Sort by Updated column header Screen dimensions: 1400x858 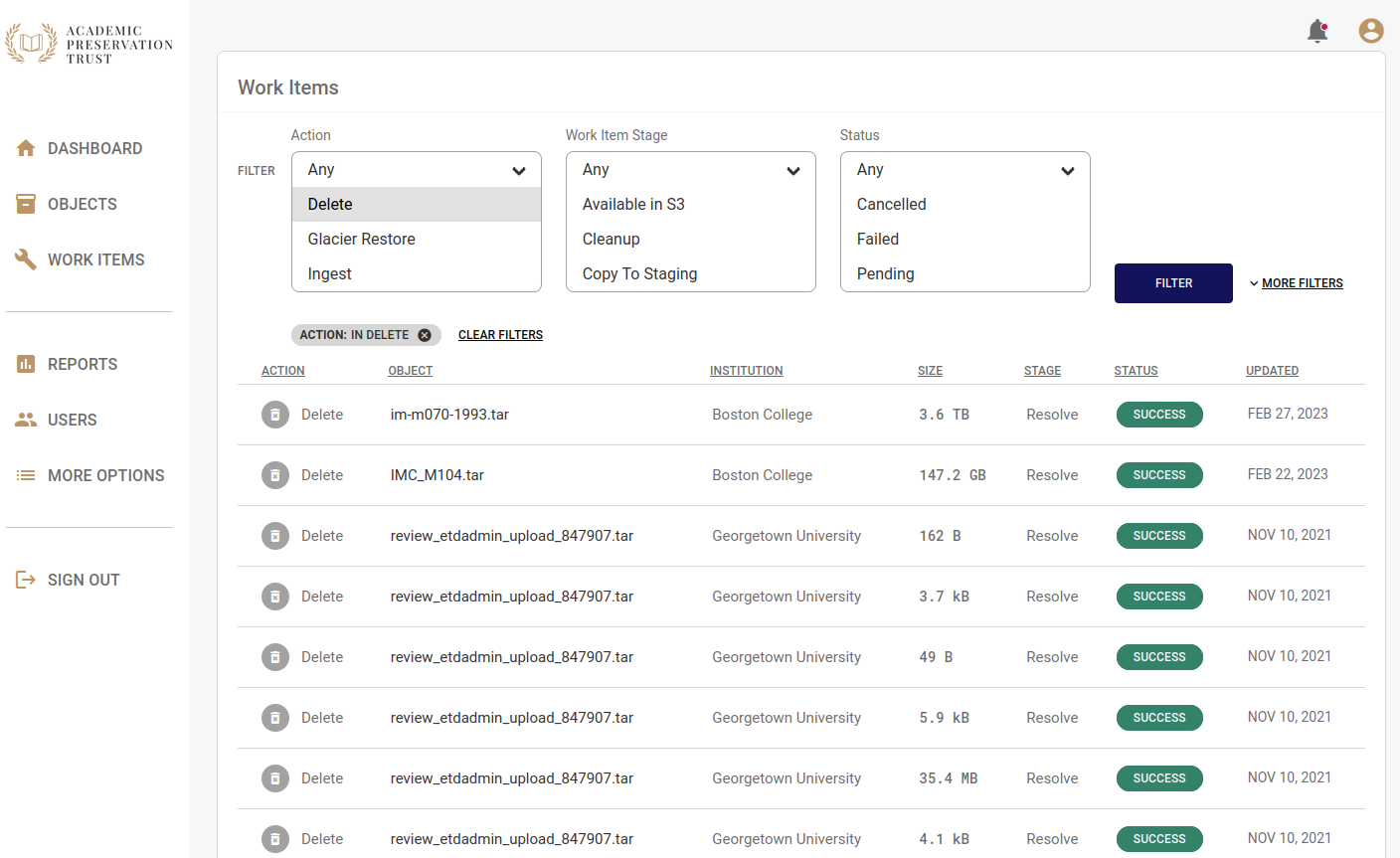point(1272,371)
